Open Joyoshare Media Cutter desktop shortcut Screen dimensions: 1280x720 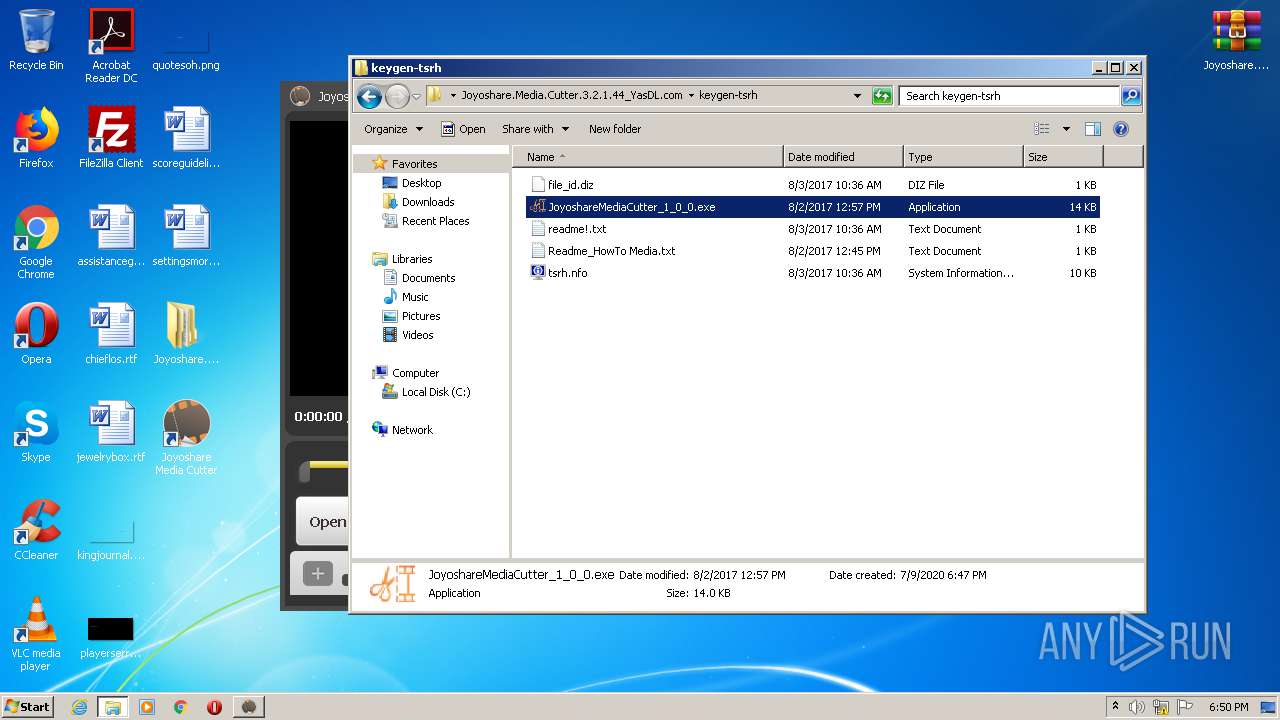[x=186, y=437]
